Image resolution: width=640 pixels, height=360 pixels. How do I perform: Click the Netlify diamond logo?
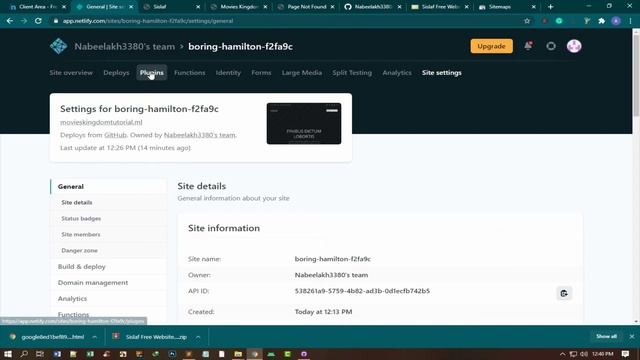(58, 46)
